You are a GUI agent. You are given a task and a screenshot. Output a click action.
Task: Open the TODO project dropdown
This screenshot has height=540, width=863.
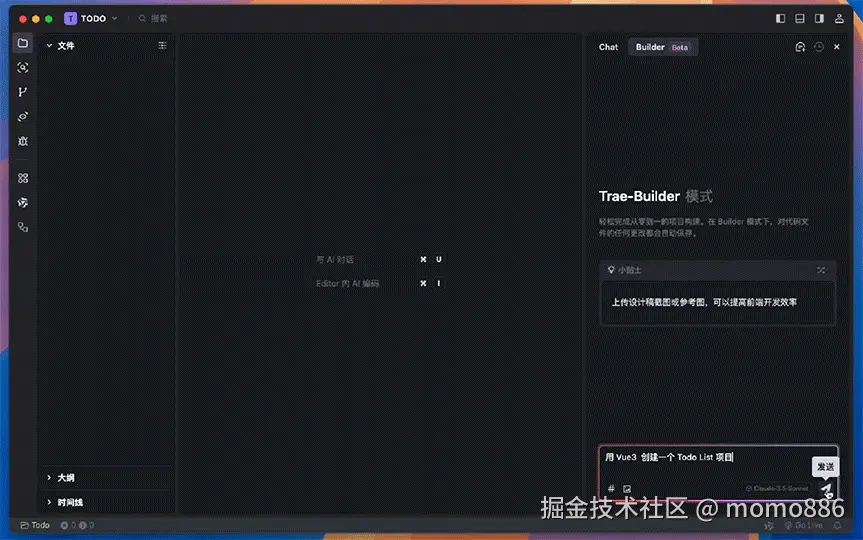(x=90, y=19)
